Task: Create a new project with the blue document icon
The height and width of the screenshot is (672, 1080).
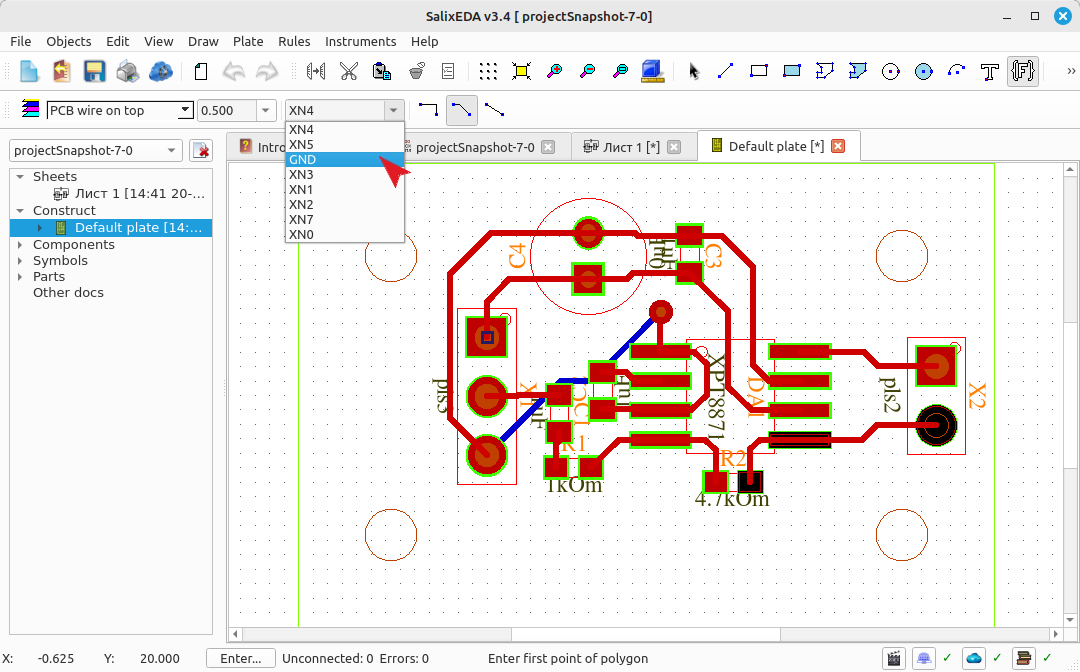Action: coord(29,71)
